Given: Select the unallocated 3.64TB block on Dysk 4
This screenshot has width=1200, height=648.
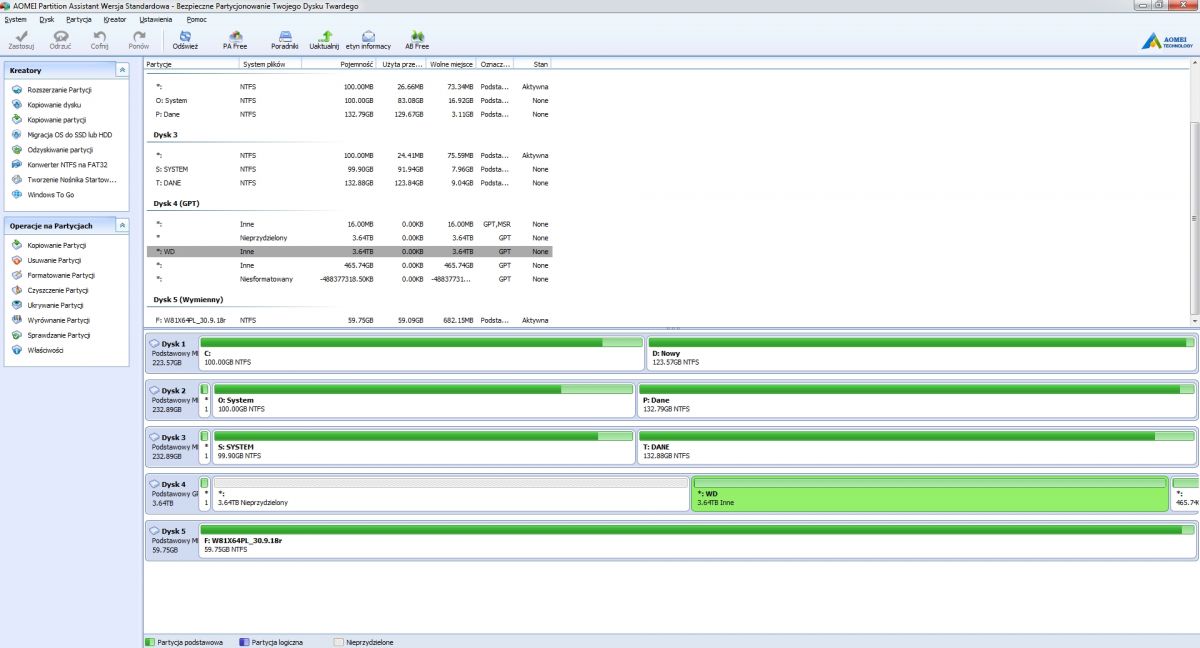Looking at the screenshot, I should 451,494.
